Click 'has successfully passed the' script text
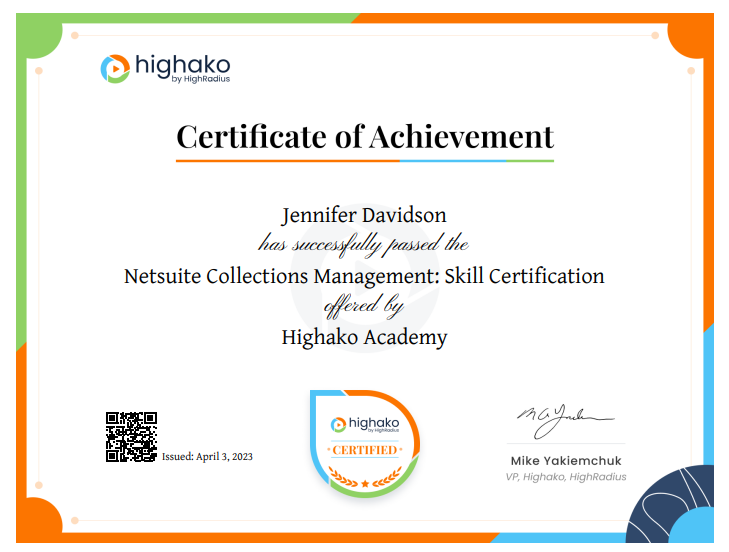Image resolution: width=729 pixels, height=552 pixels. pos(364,245)
